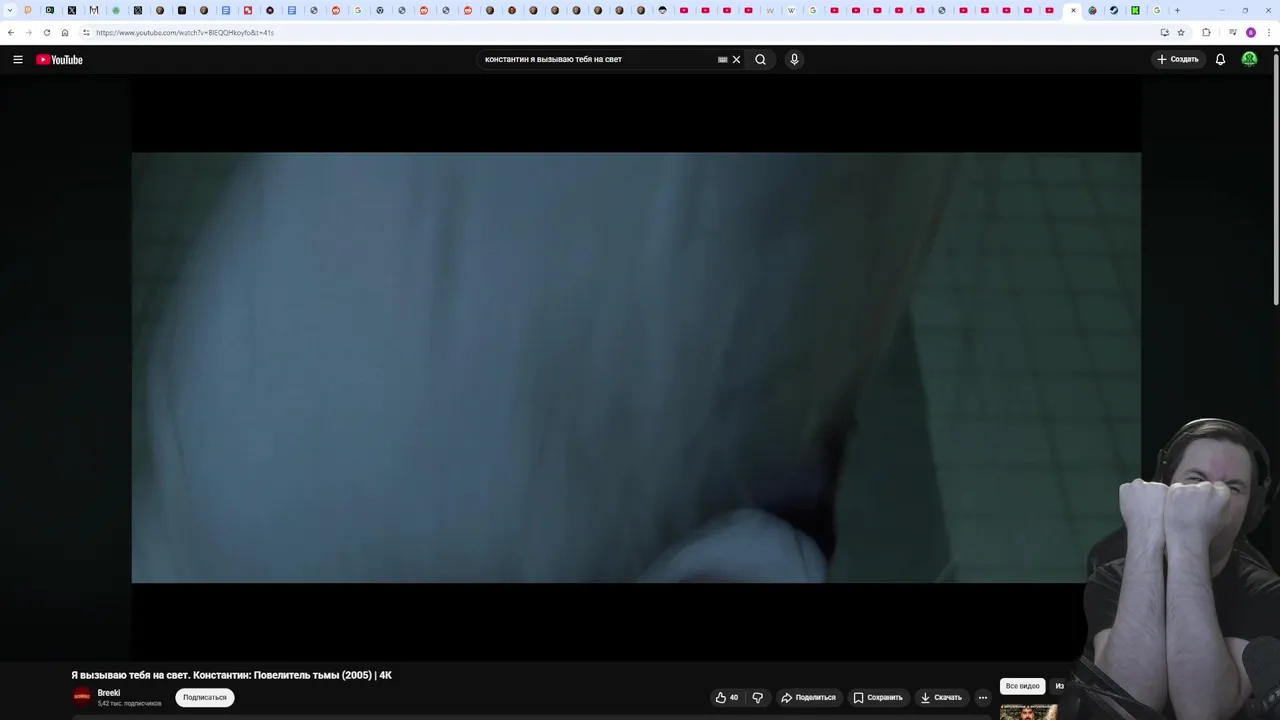Bookmark this page with the star
This screenshot has width=1280, height=720.
click(x=1181, y=33)
